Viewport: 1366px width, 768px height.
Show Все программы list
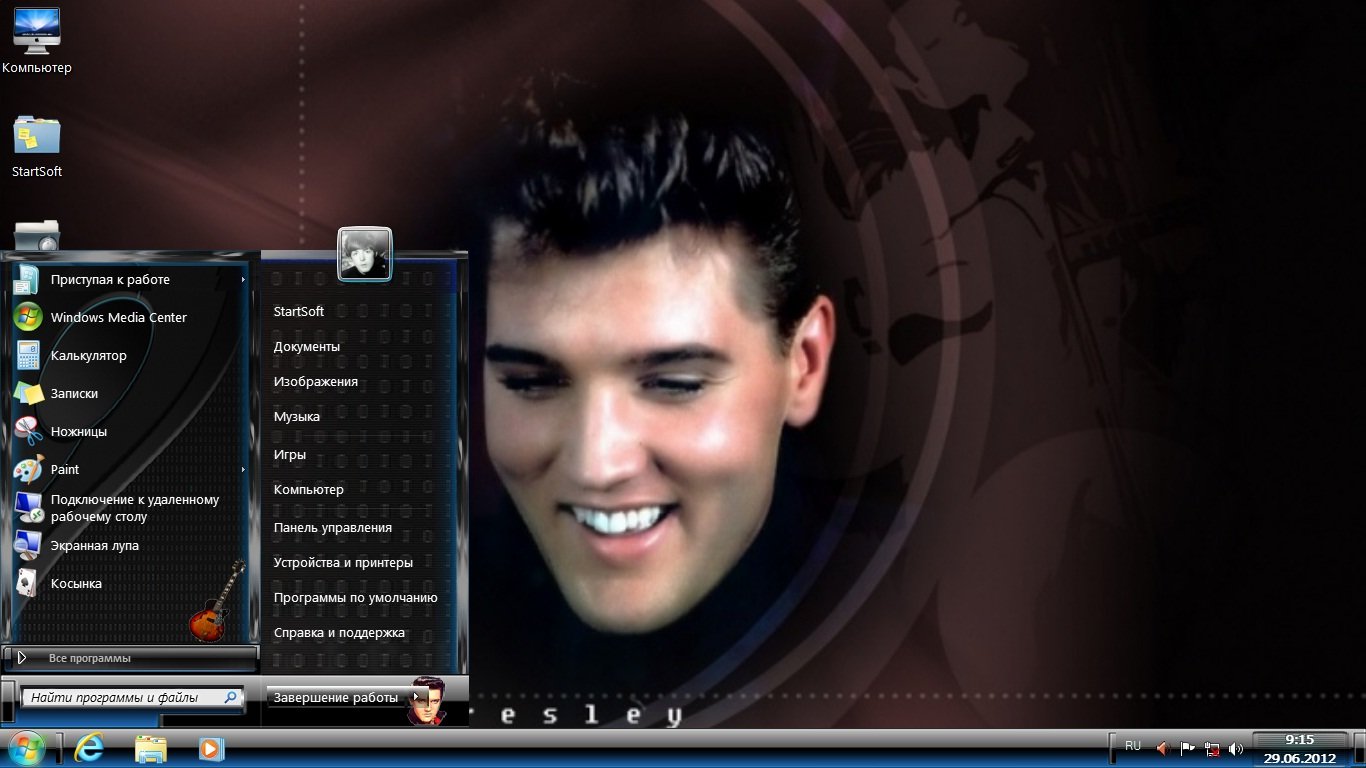(89, 658)
